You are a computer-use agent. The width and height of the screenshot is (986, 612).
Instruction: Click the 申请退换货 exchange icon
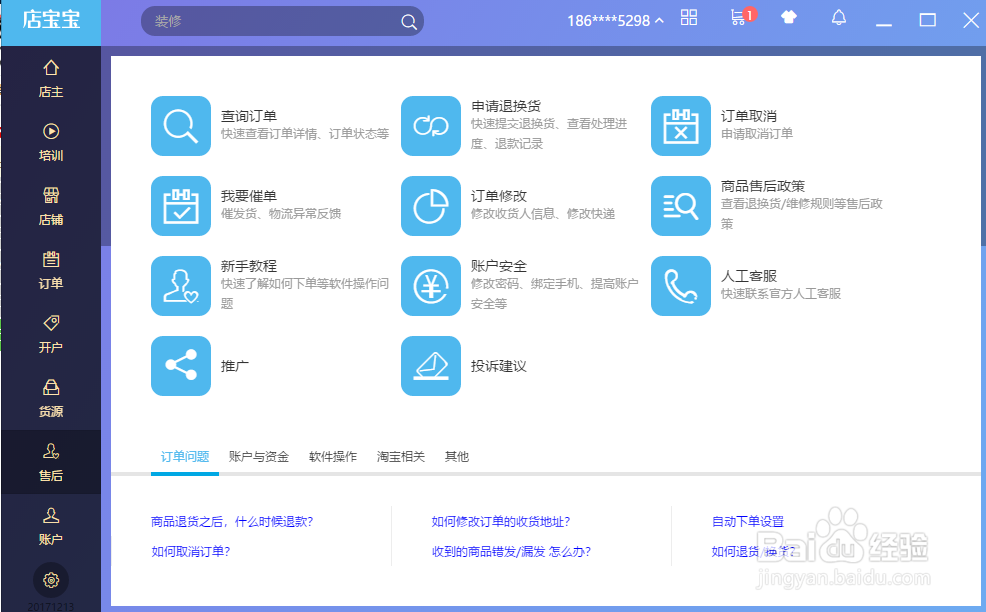point(431,126)
